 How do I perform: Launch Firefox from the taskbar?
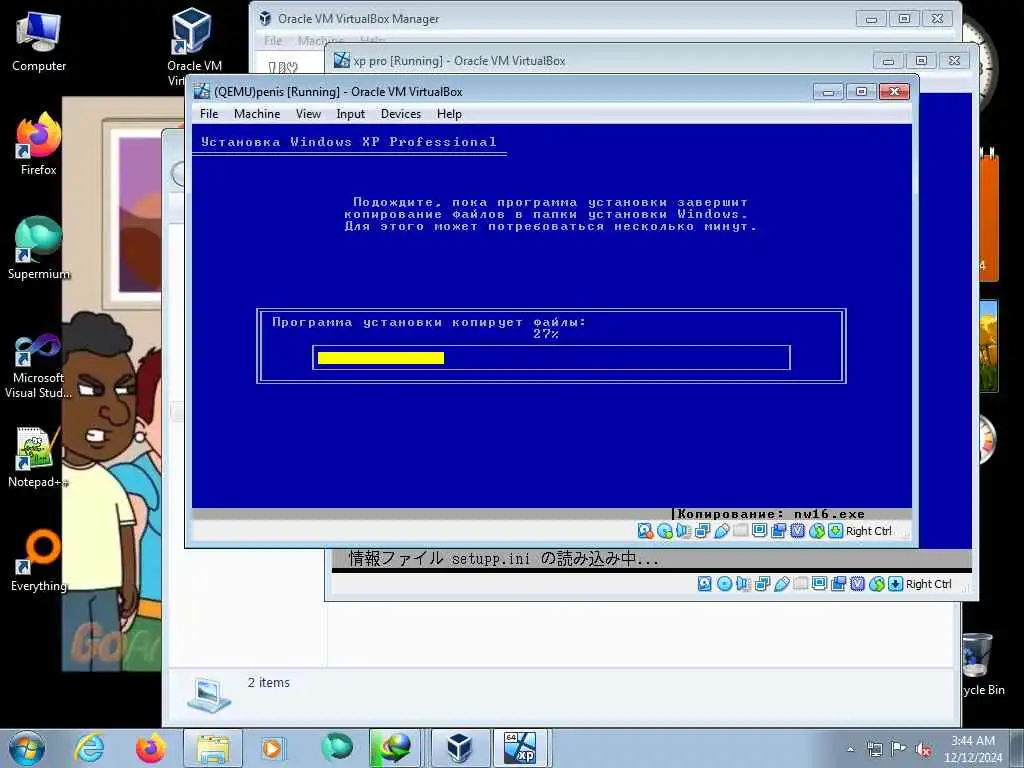click(150, 748)
